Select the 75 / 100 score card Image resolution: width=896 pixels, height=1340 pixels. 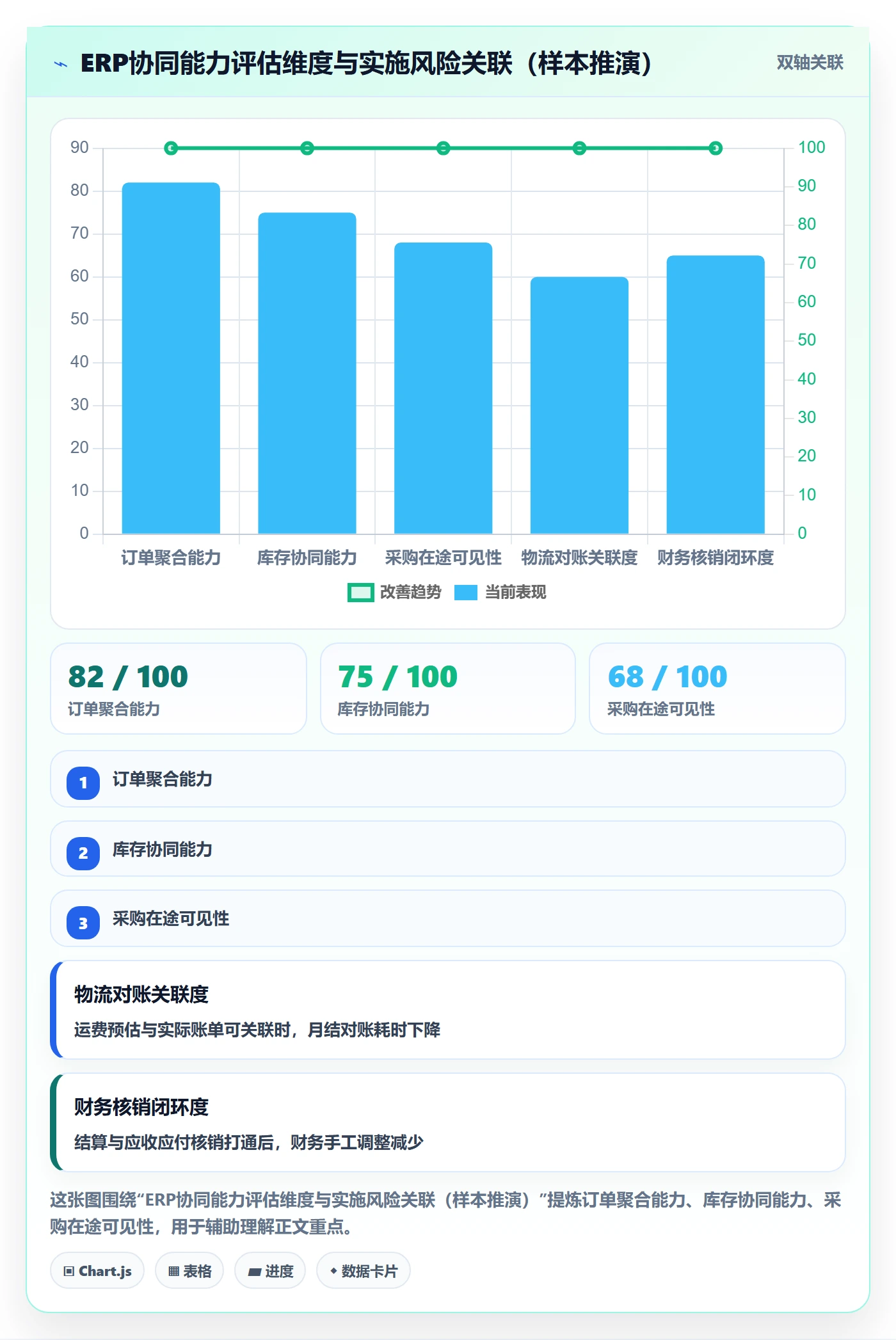tap(448, 689)
